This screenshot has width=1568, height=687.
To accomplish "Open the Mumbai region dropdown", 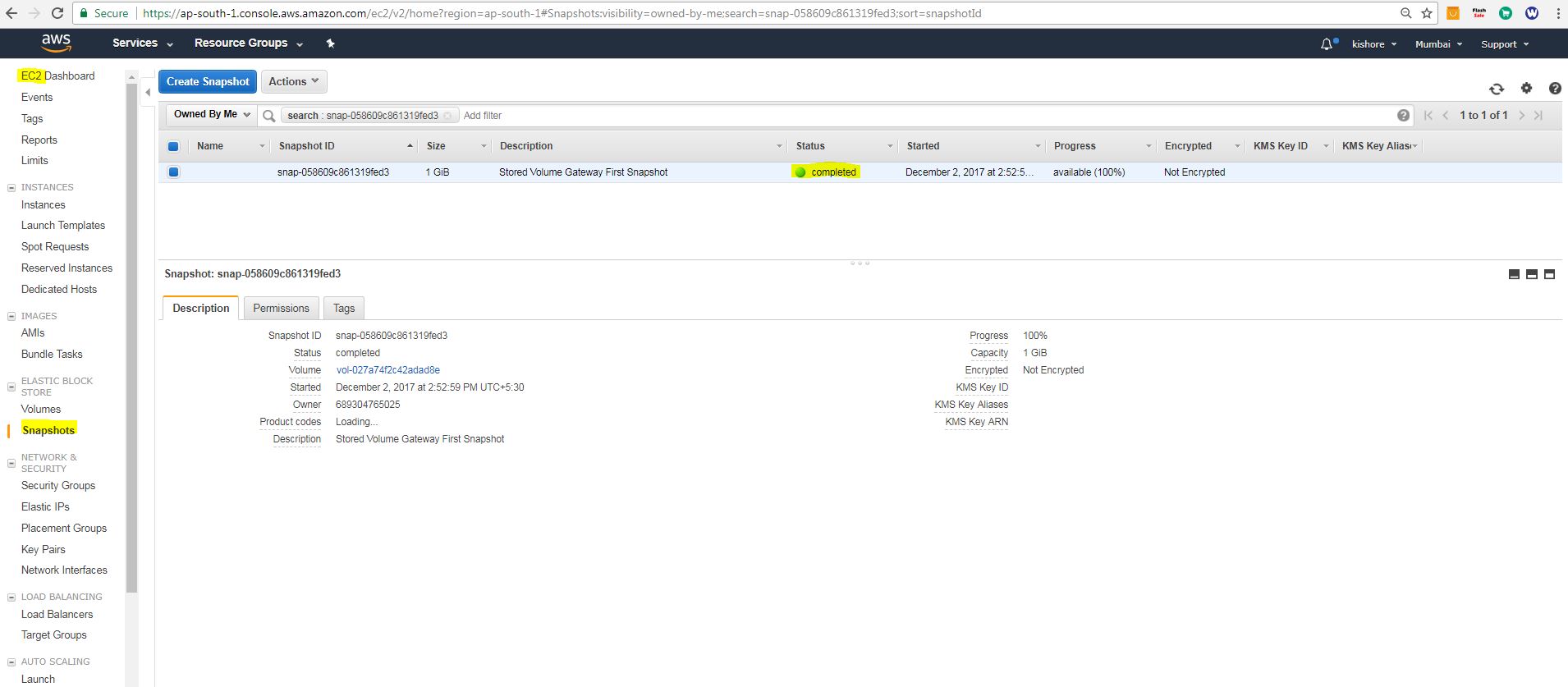I will click(1438, 44).
